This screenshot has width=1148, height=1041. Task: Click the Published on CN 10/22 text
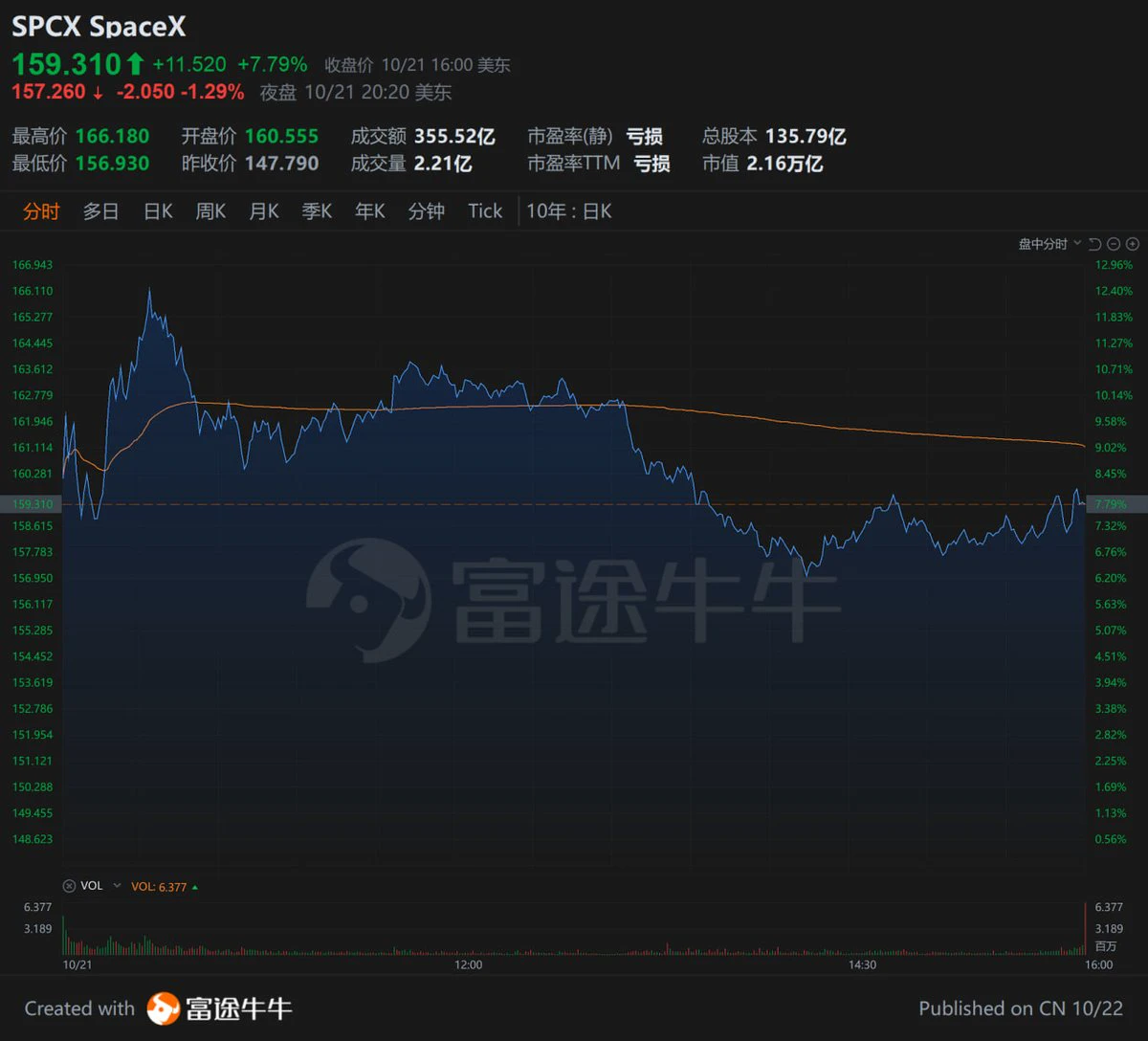tap(1021, 1008)
